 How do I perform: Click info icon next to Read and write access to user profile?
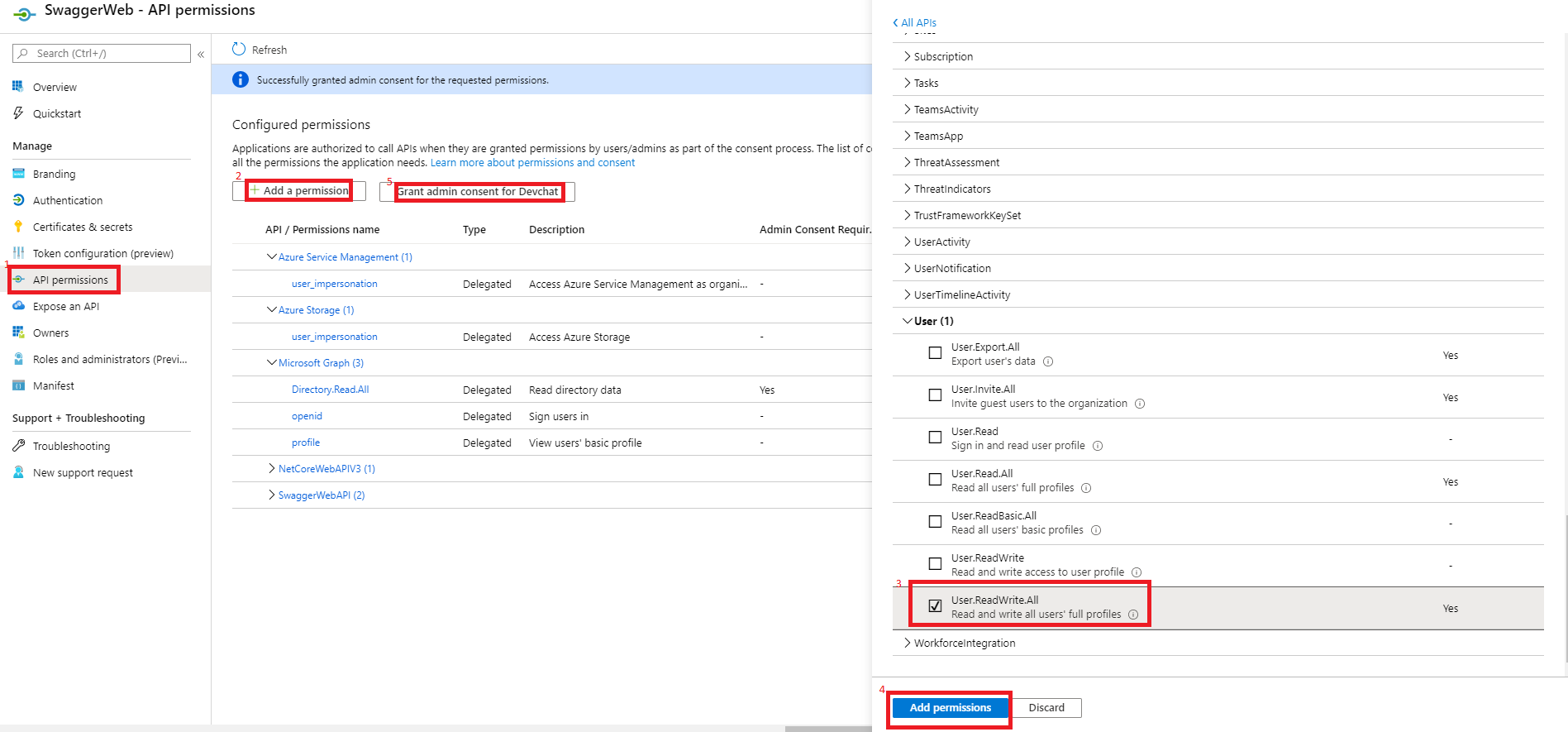pos(1137,572)
